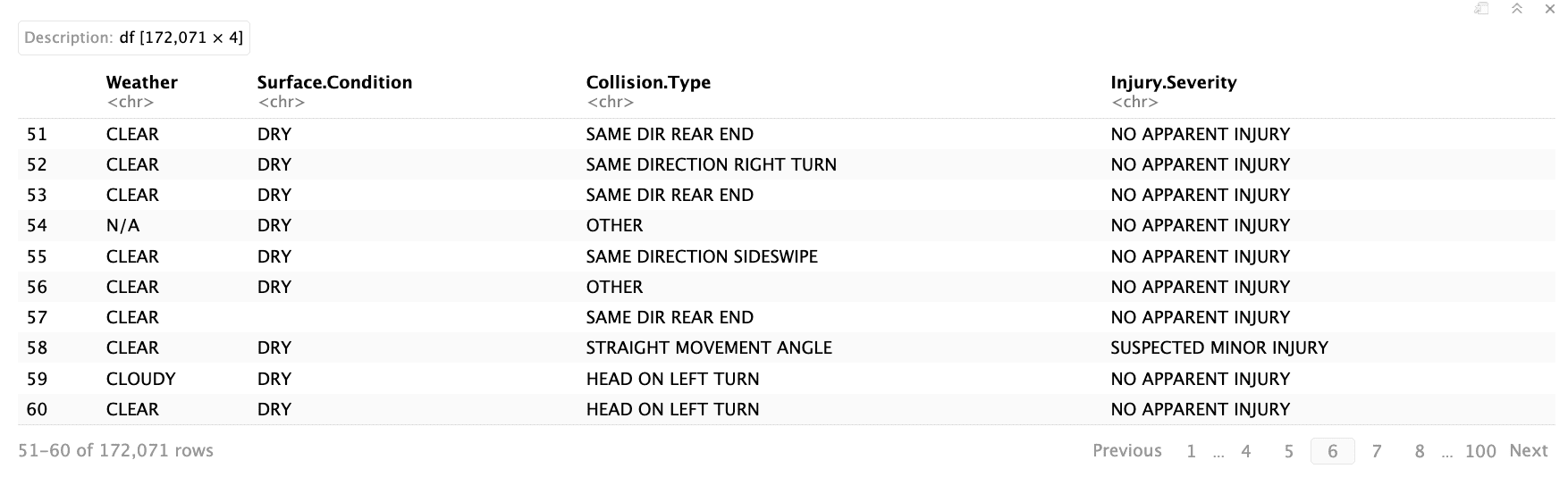Select the Weather column header
The height and width of the screenshot is (477, 1568).
[142, 82]
